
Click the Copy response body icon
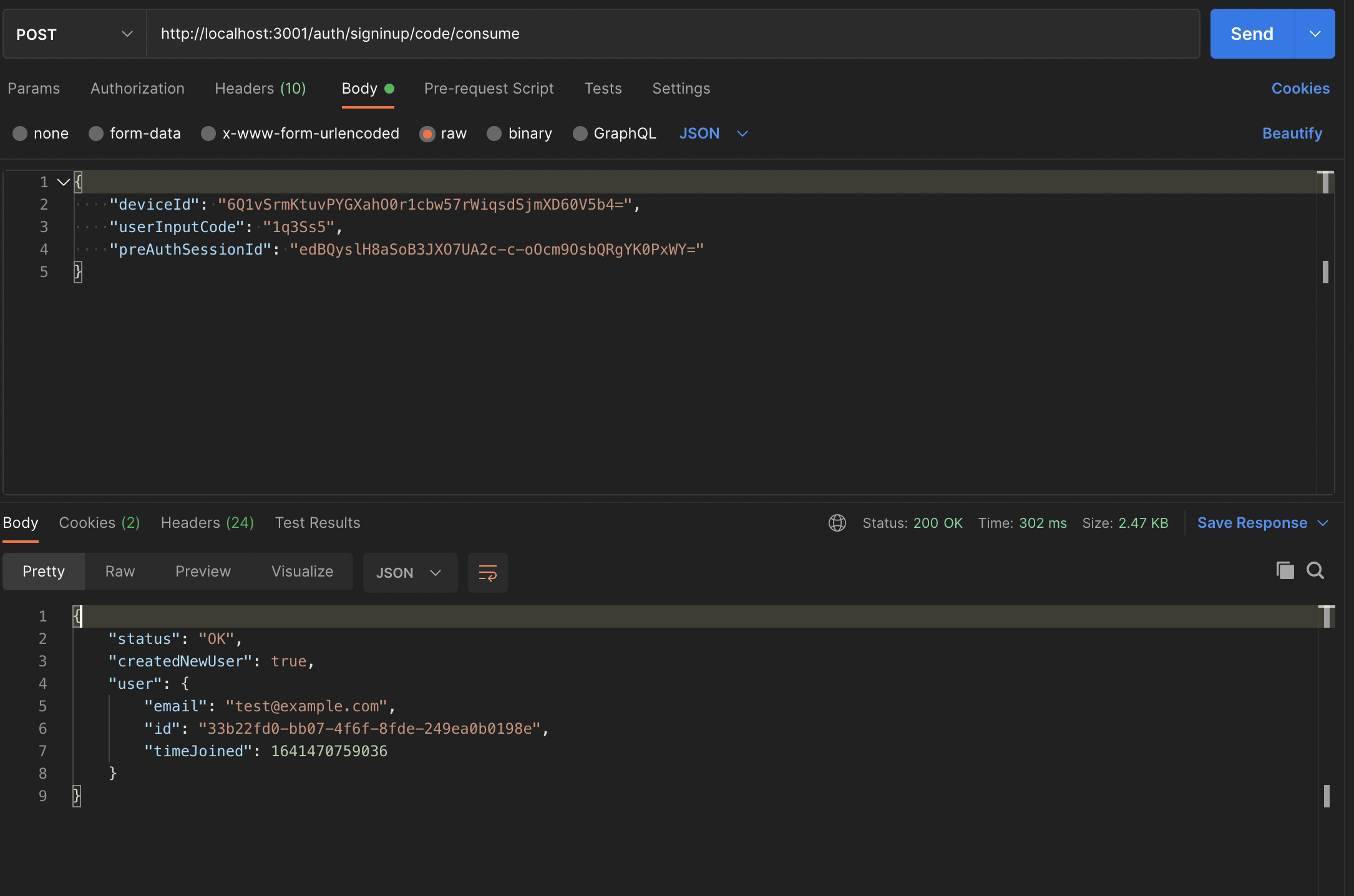(1285, 570)
